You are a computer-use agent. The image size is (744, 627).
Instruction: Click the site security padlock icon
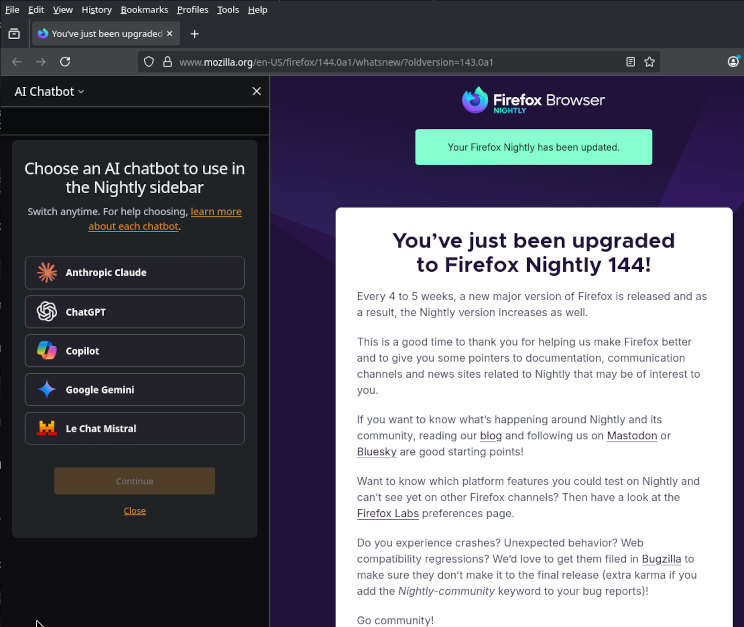click(167, 62)
